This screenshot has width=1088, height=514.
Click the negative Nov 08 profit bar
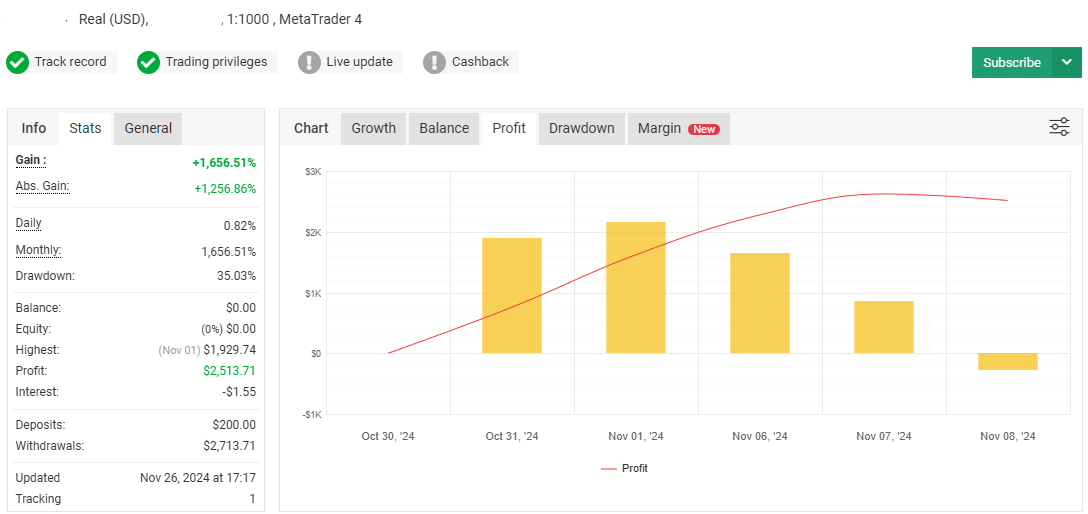pyautogui.click(x=1008, y=361)
